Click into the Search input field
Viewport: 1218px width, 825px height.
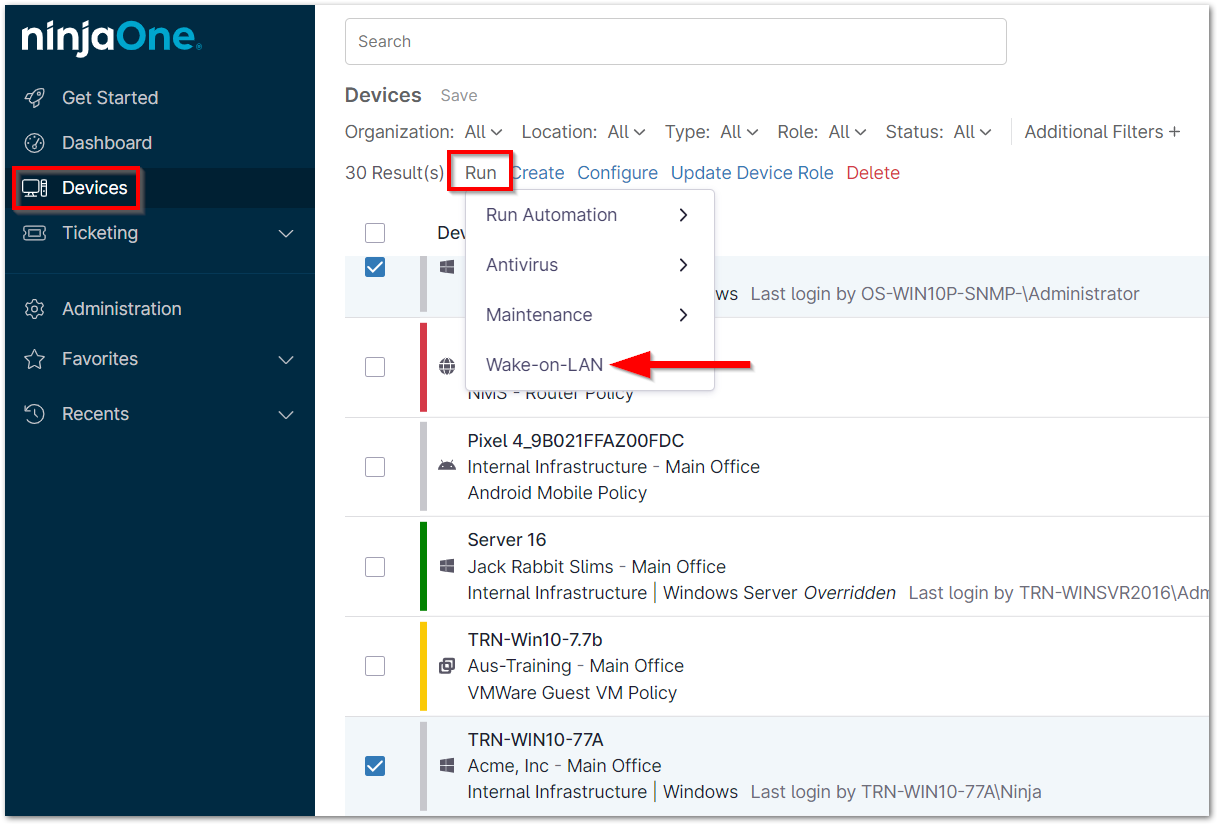coord(675,42)
